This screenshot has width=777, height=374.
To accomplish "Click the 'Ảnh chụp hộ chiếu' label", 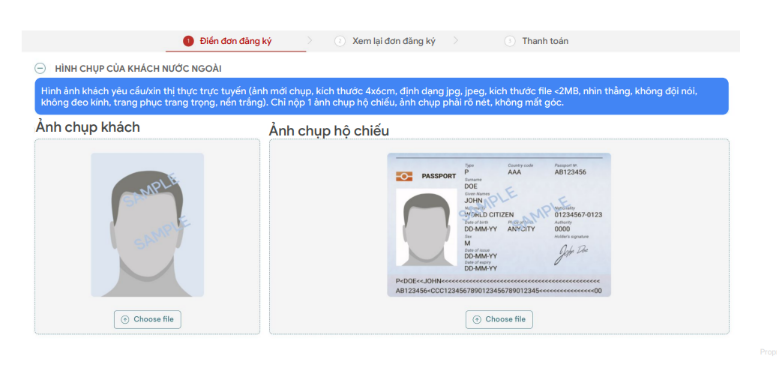I will pyautogui.click(x=329, y=131).
